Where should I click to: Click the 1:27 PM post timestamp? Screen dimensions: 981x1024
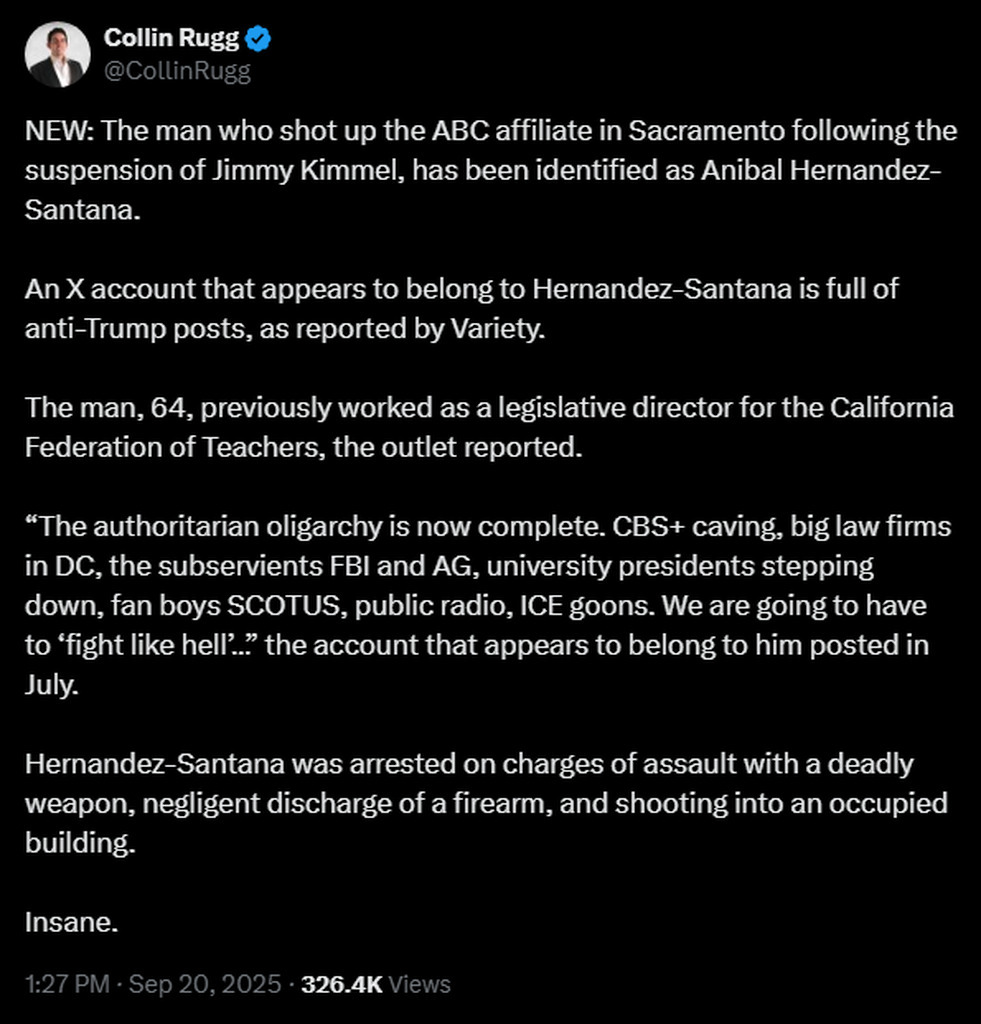[x=68, y=984]
